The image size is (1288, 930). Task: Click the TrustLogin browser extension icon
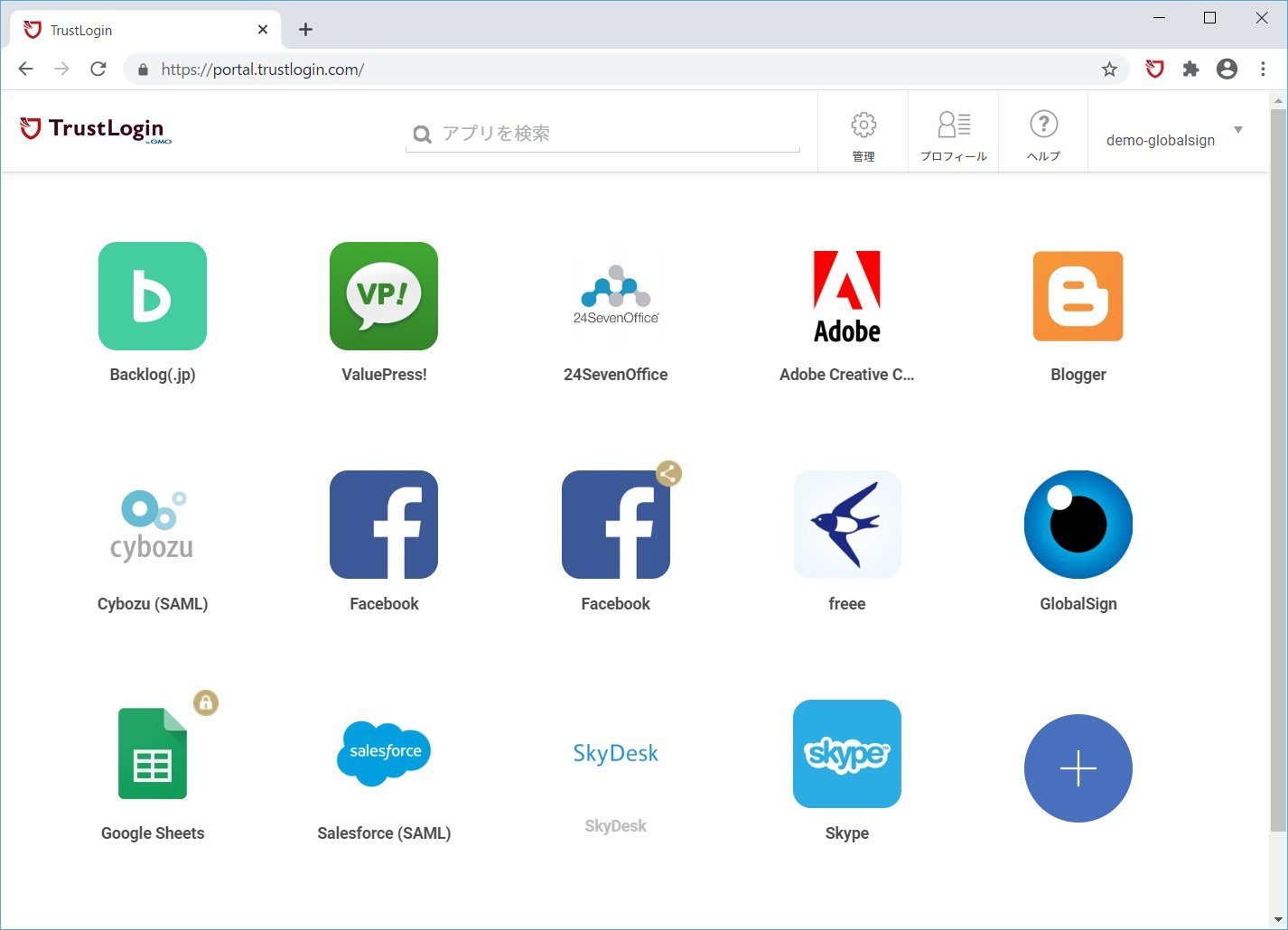click(1154, 70)
